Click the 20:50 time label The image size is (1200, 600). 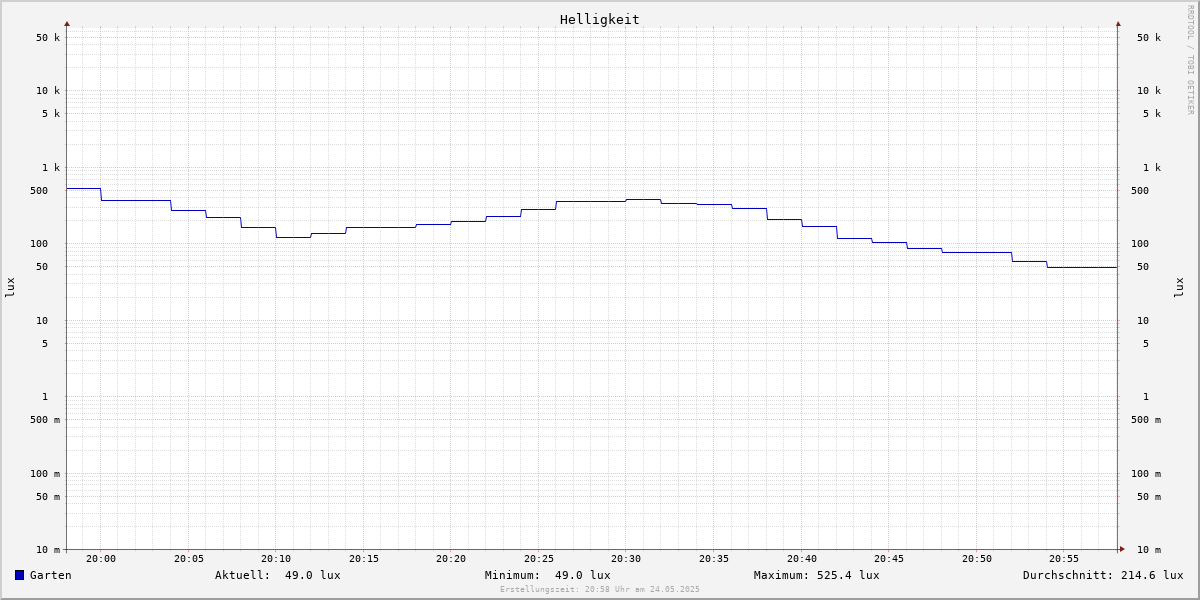(x=977, y=559)
